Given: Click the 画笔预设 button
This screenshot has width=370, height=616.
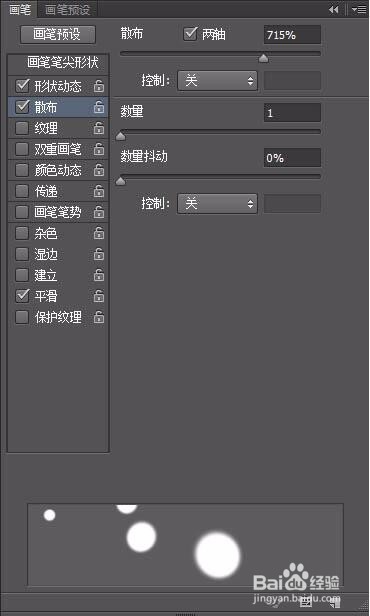Looking at the screenshot, I should tap(58, 35).
